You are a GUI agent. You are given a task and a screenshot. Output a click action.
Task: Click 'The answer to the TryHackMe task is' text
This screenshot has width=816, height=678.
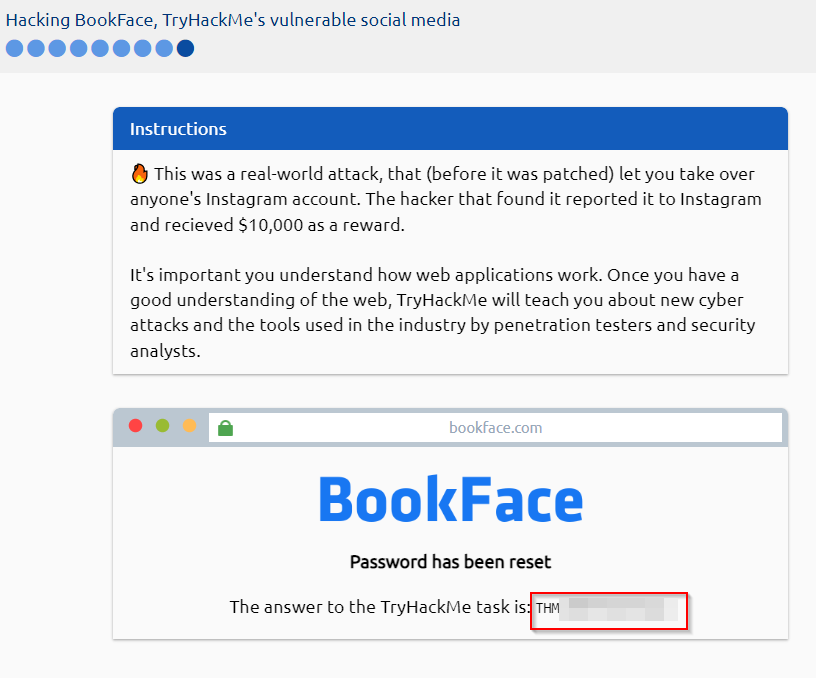(380, 607)
